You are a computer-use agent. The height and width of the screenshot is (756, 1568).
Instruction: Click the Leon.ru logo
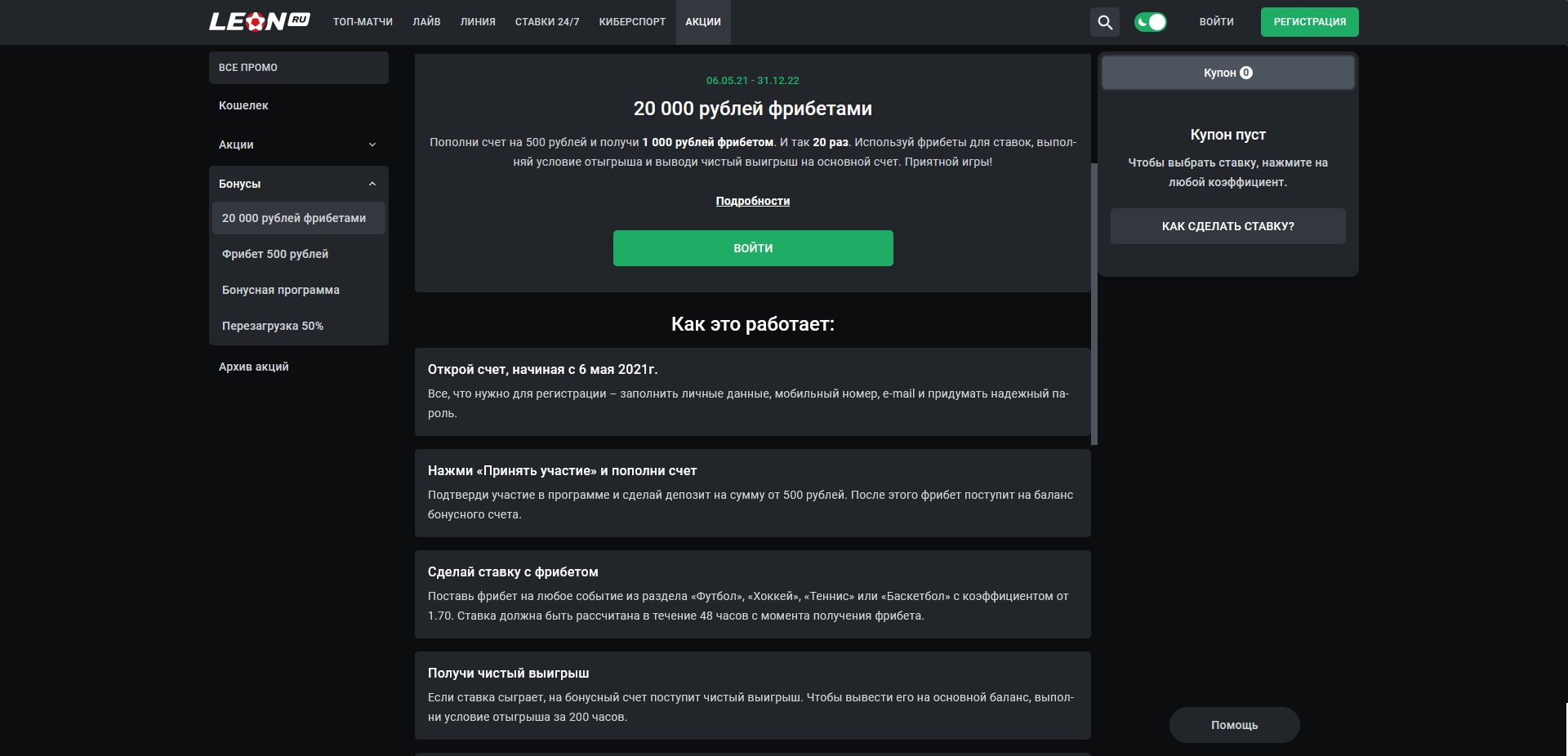tap(260, 21)
